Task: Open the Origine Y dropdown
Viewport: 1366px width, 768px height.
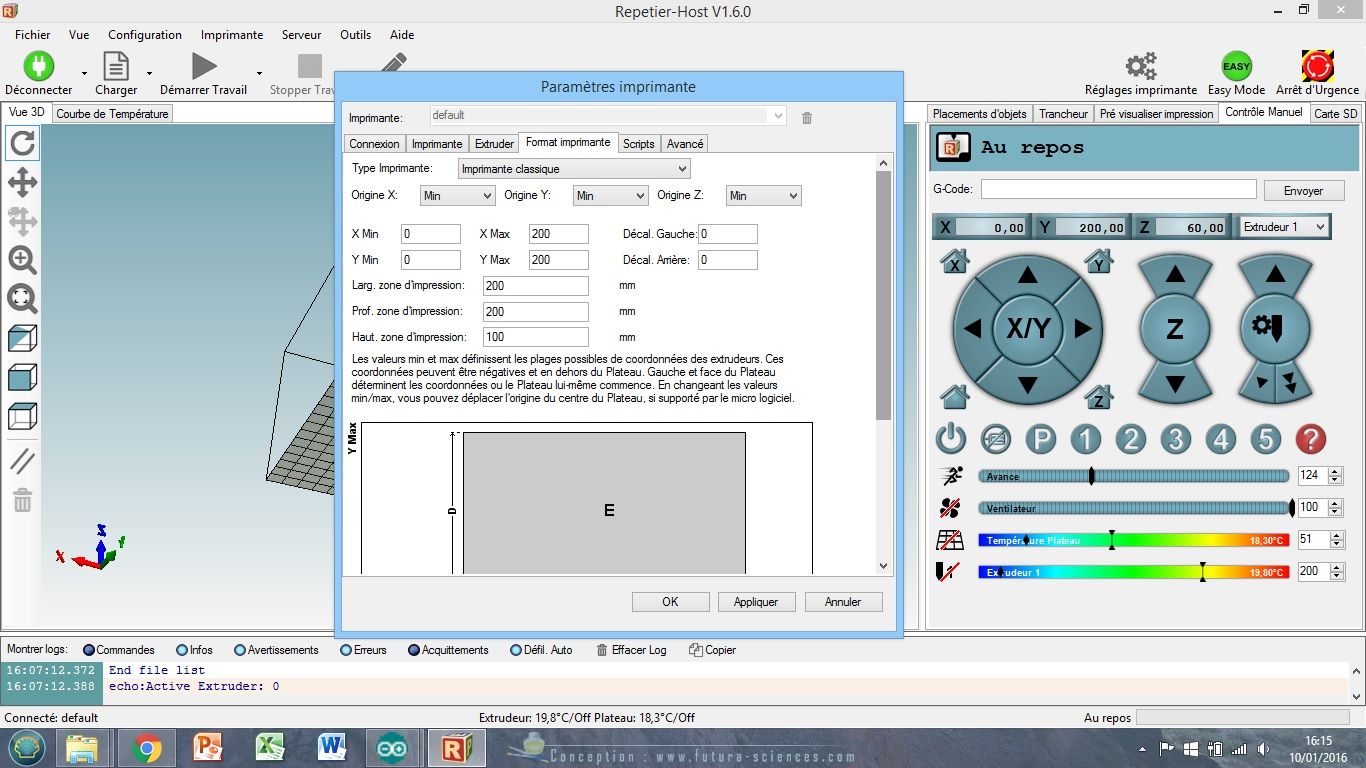Action: point(610,196)
